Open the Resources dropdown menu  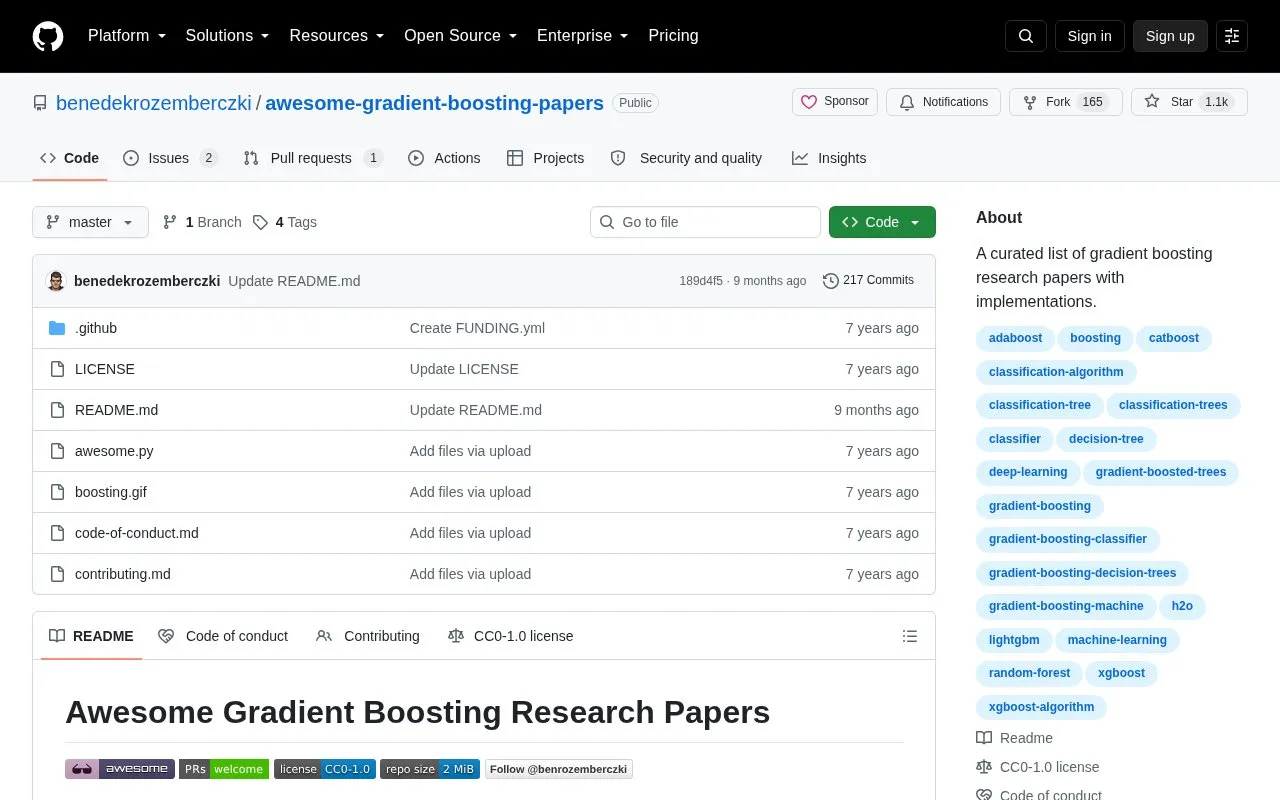tap(337, 36)
